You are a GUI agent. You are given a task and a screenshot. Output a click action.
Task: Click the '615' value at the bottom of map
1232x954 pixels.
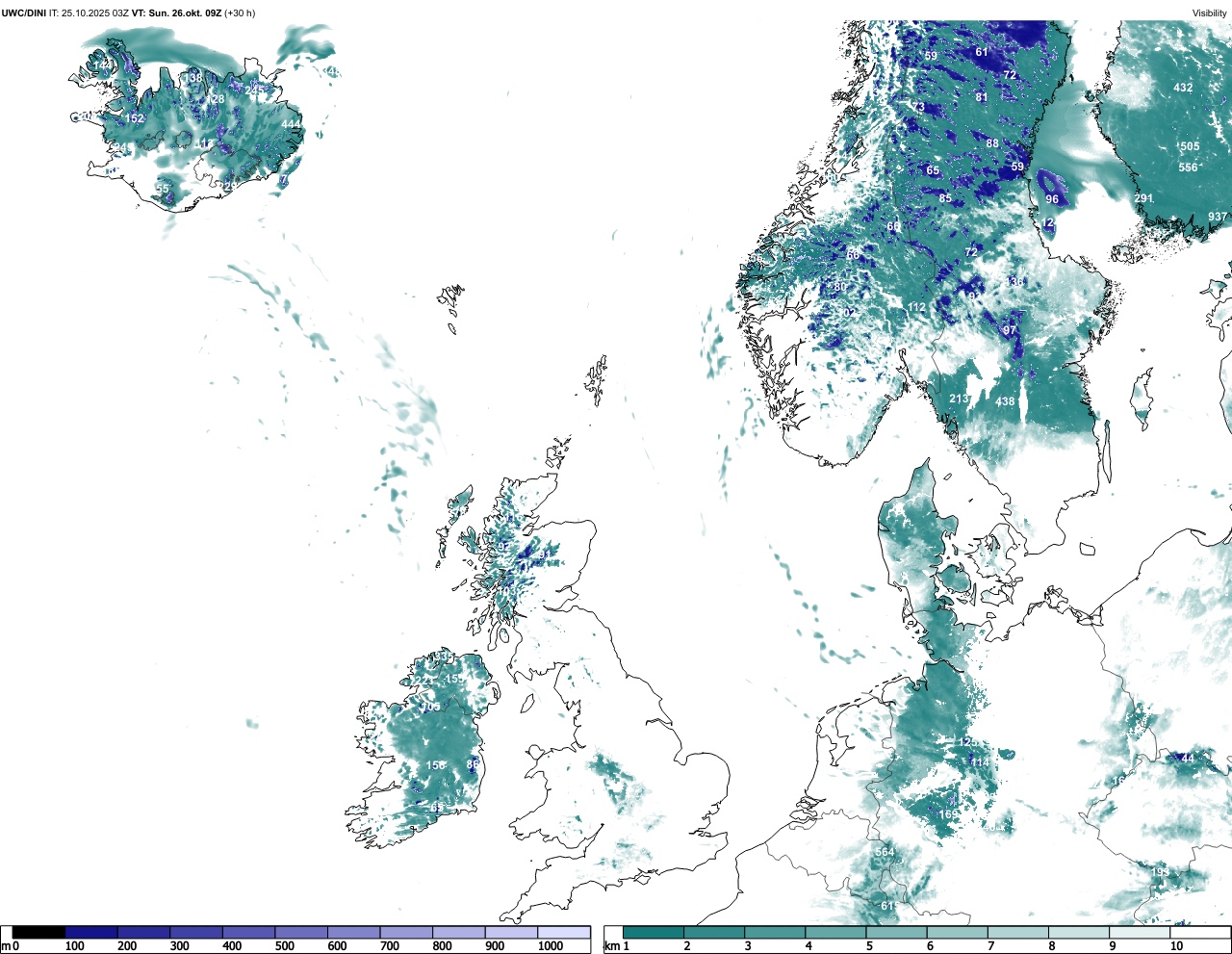890,906
